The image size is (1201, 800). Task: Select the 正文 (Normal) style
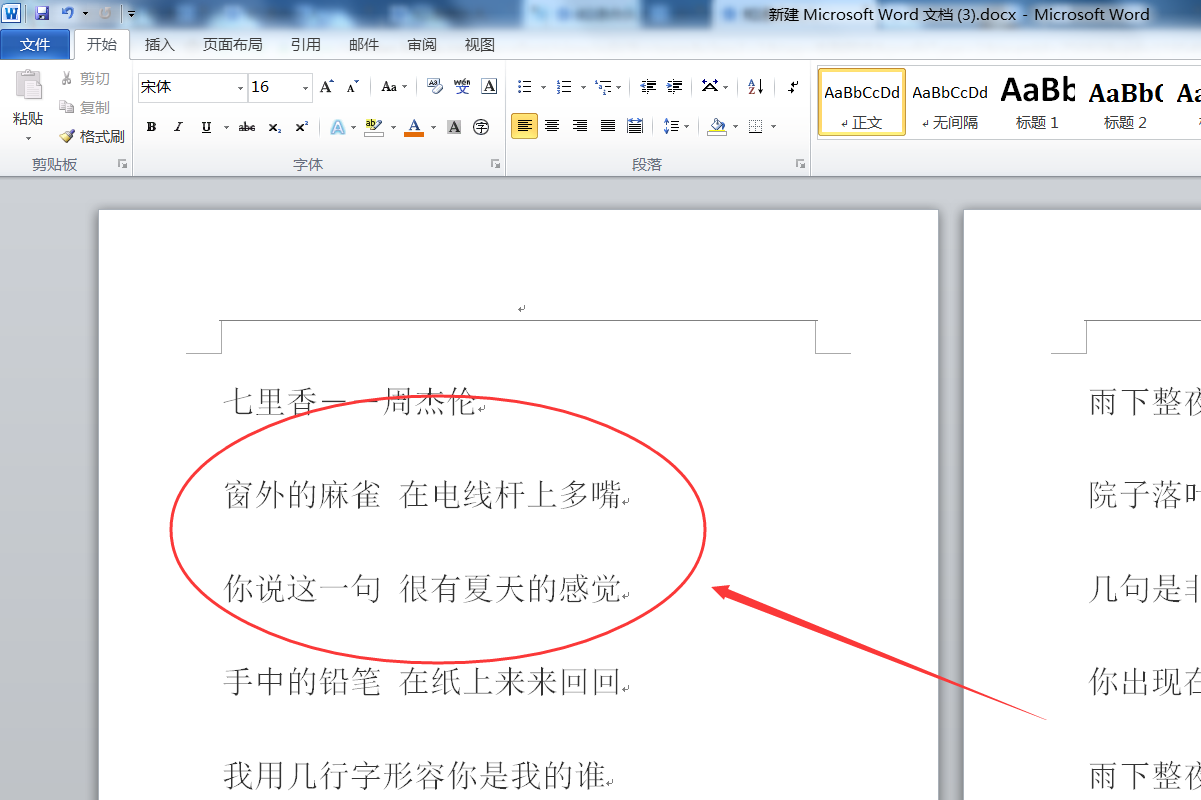862,102
